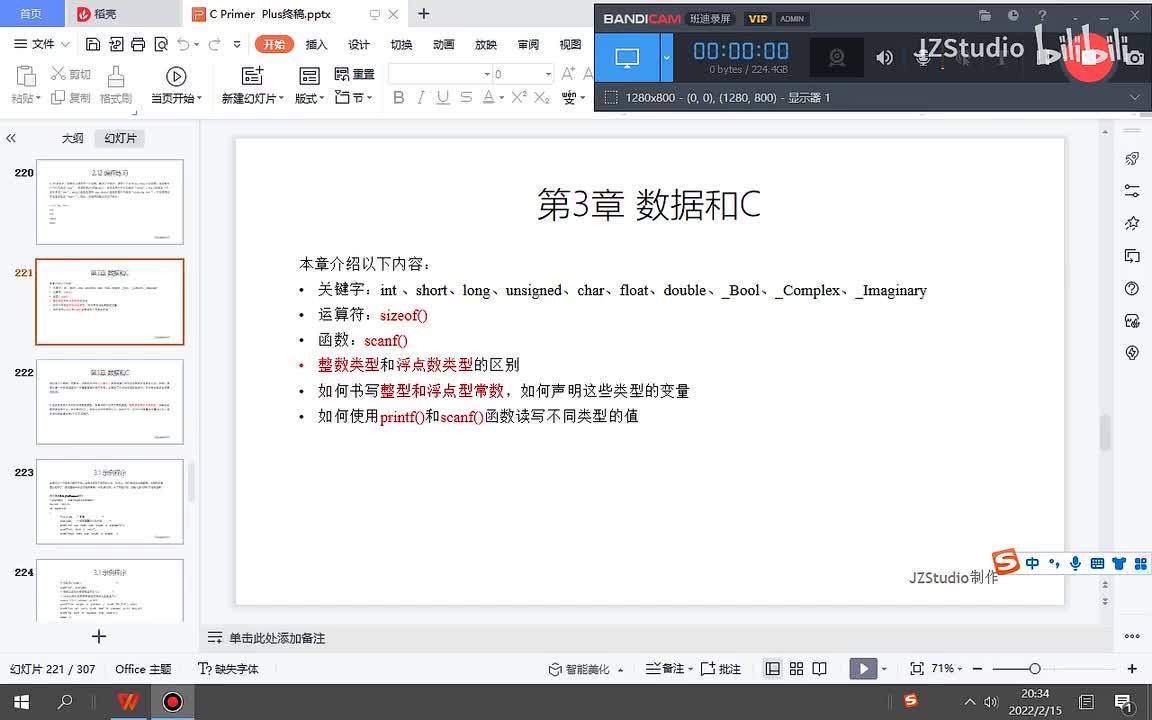The width and height of the screenshot is (1152, 720).
Task: Click the Paste clipboard icon
Action: pos(26,76)
